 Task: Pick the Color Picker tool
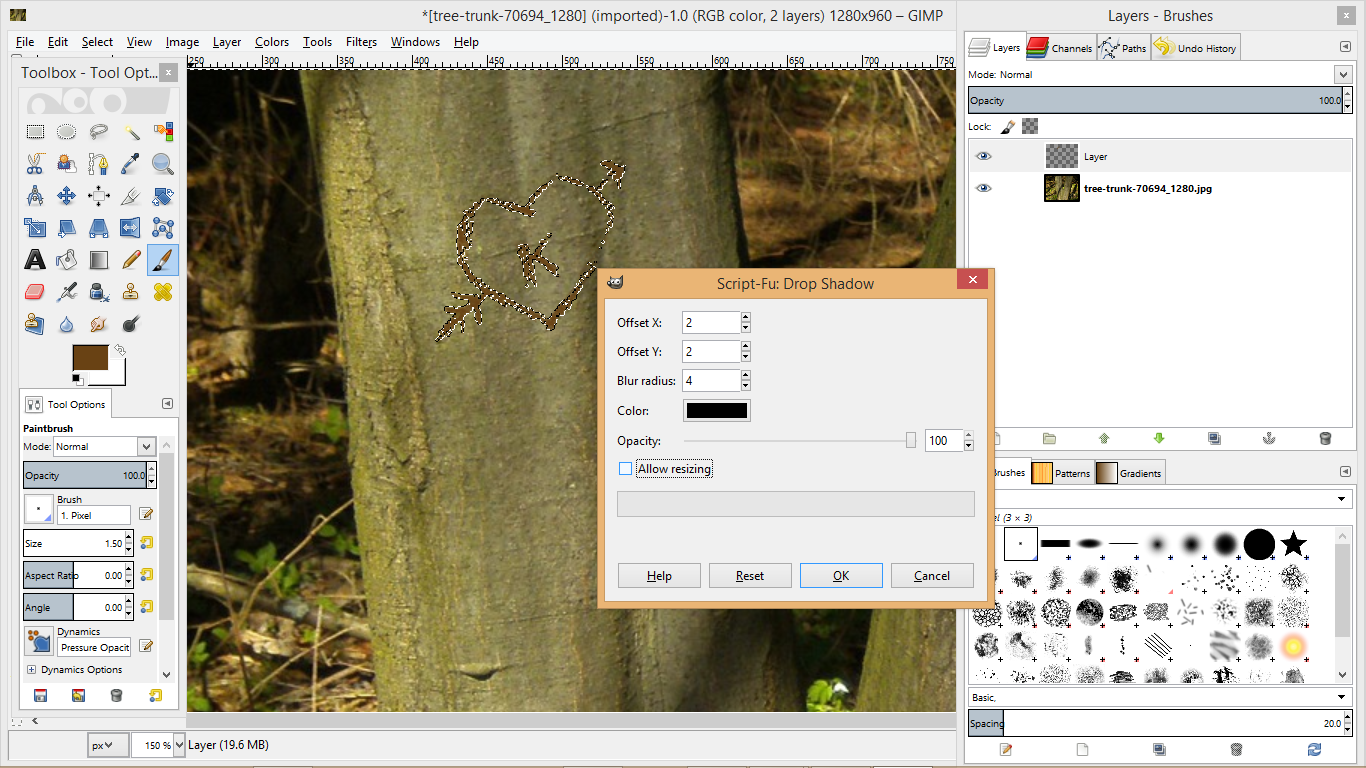(x=130, y=163)
